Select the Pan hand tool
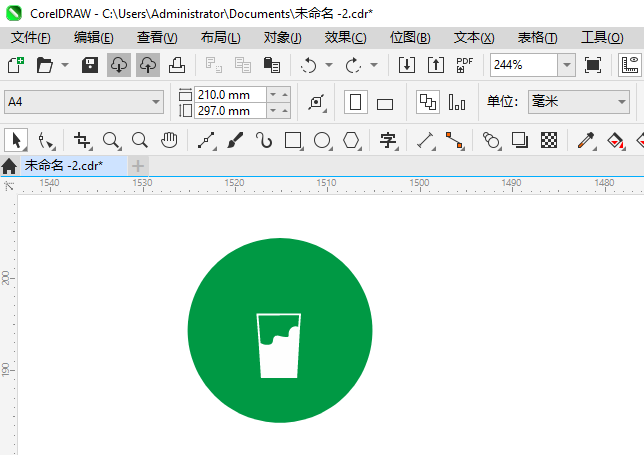The image size is (644, 455). point(169,140)
